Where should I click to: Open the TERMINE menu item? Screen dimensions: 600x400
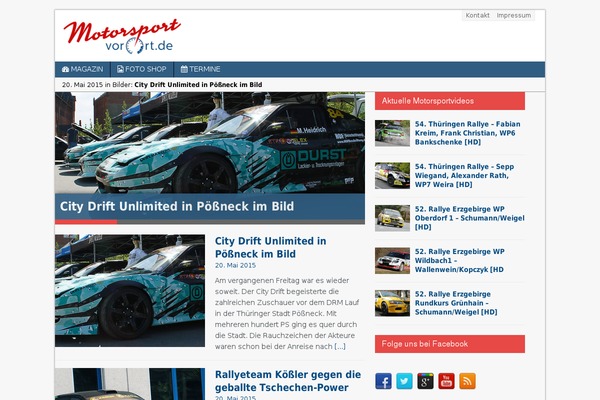click(201, 69)
